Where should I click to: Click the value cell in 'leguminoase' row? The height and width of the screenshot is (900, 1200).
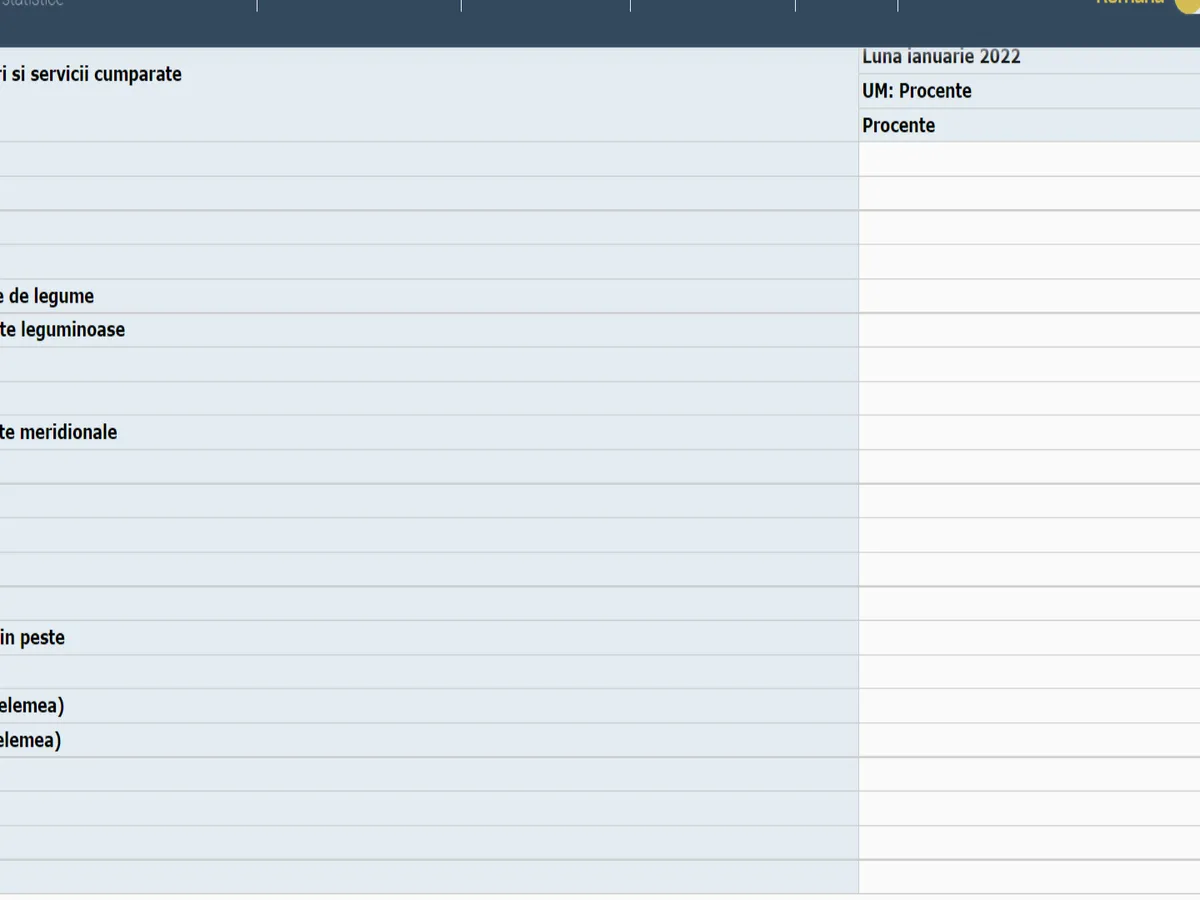(1028, 330)
